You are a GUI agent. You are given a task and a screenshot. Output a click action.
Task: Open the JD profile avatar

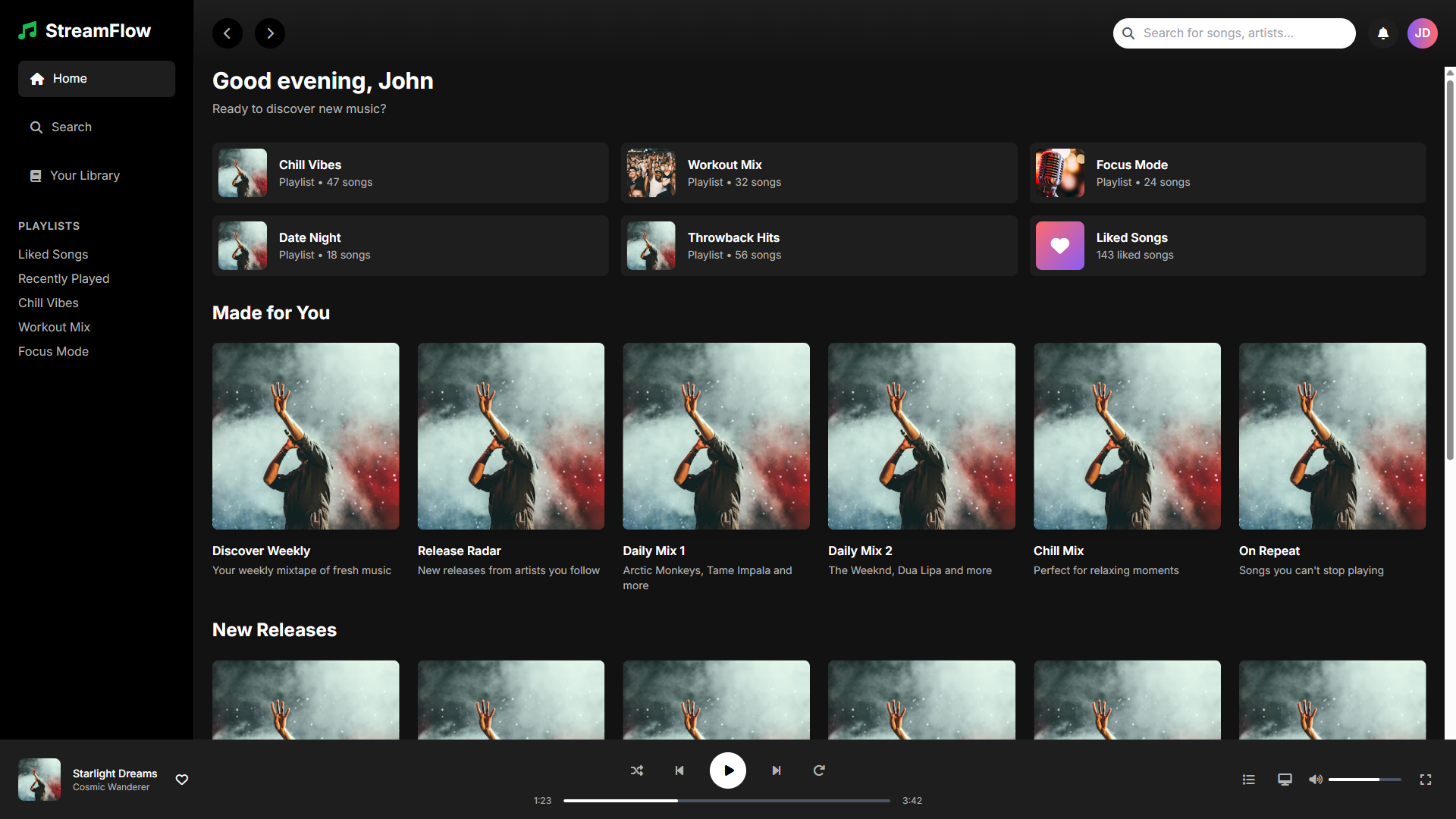(1423, 33)
